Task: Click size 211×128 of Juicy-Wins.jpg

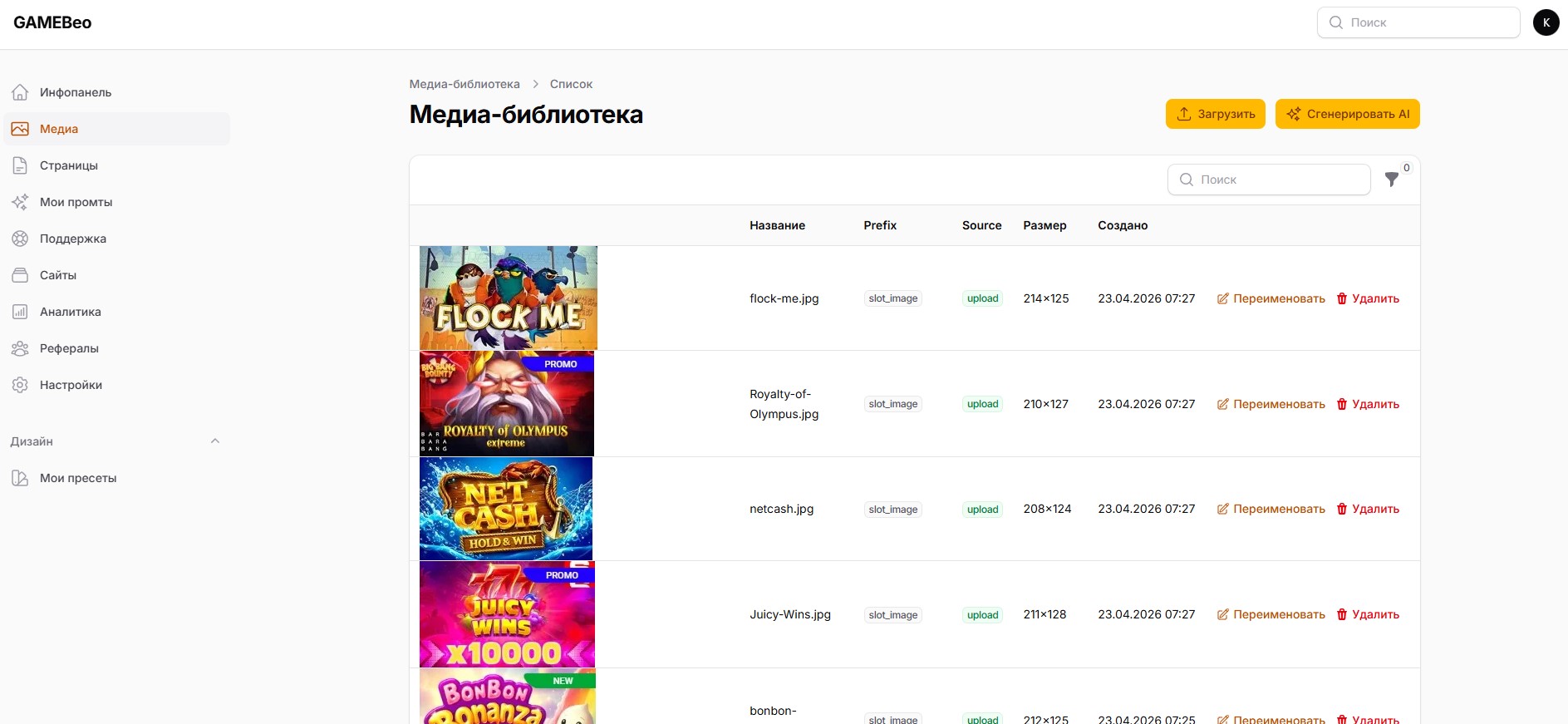Action: point(1045,614)
